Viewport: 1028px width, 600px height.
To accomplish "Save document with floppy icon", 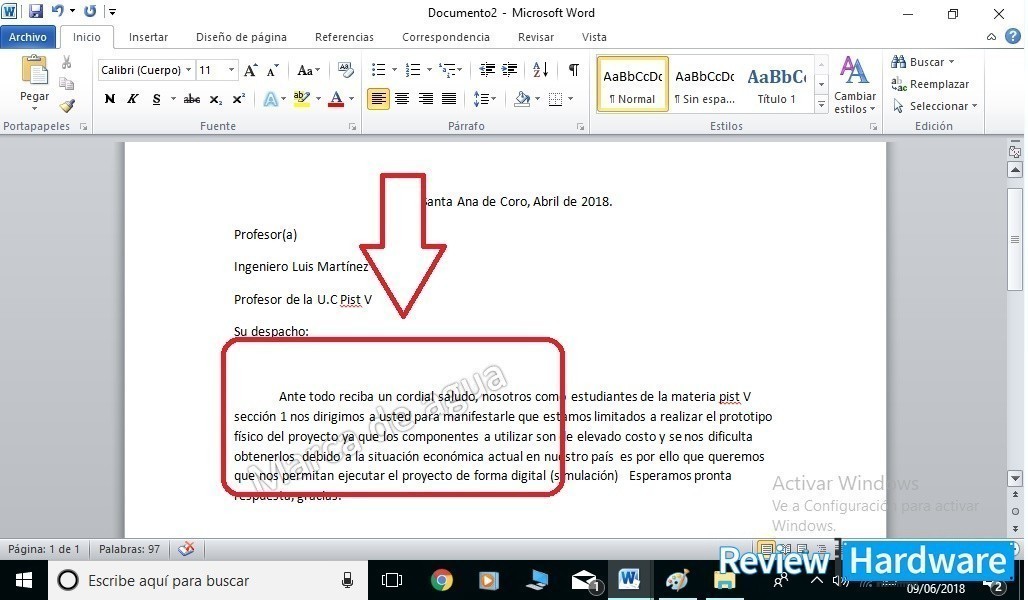I will click(35, 11).
